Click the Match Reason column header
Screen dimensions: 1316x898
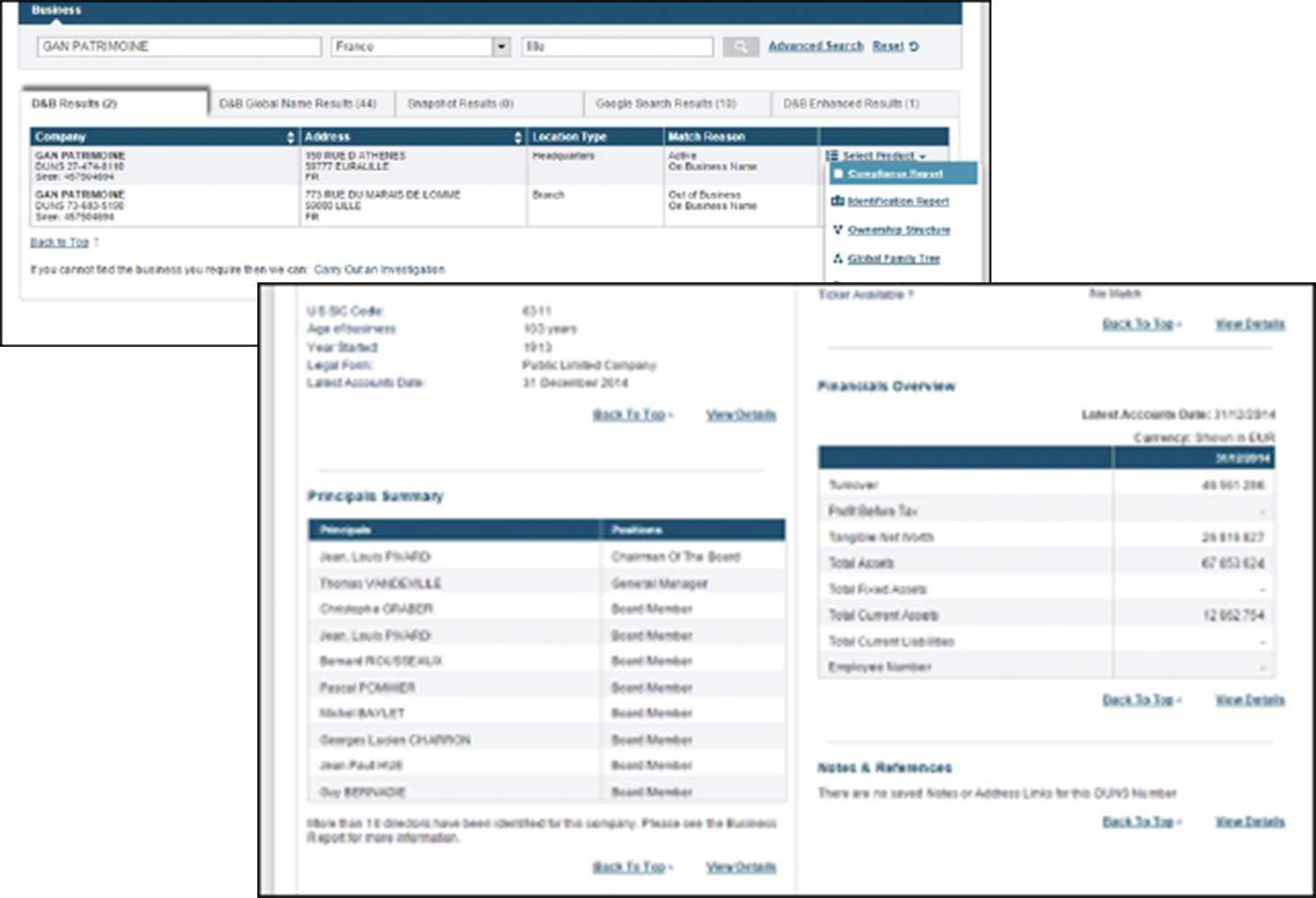(706, 137)
